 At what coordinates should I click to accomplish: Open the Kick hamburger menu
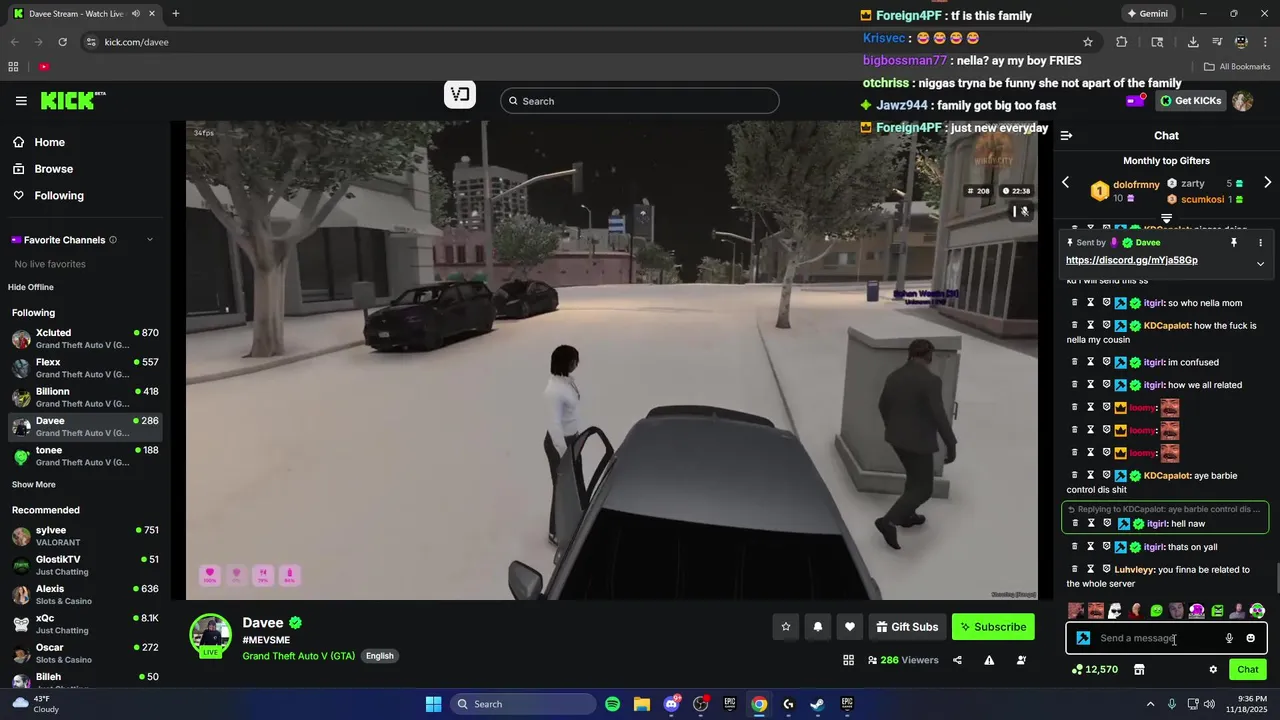coord(21,101)
